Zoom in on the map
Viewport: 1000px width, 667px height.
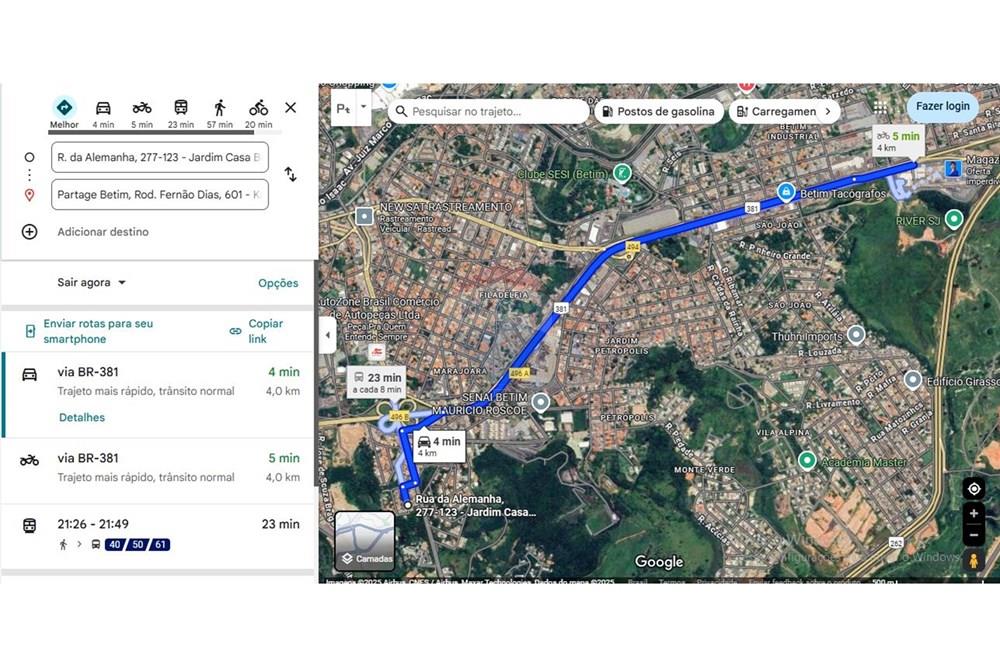[974, 513]
